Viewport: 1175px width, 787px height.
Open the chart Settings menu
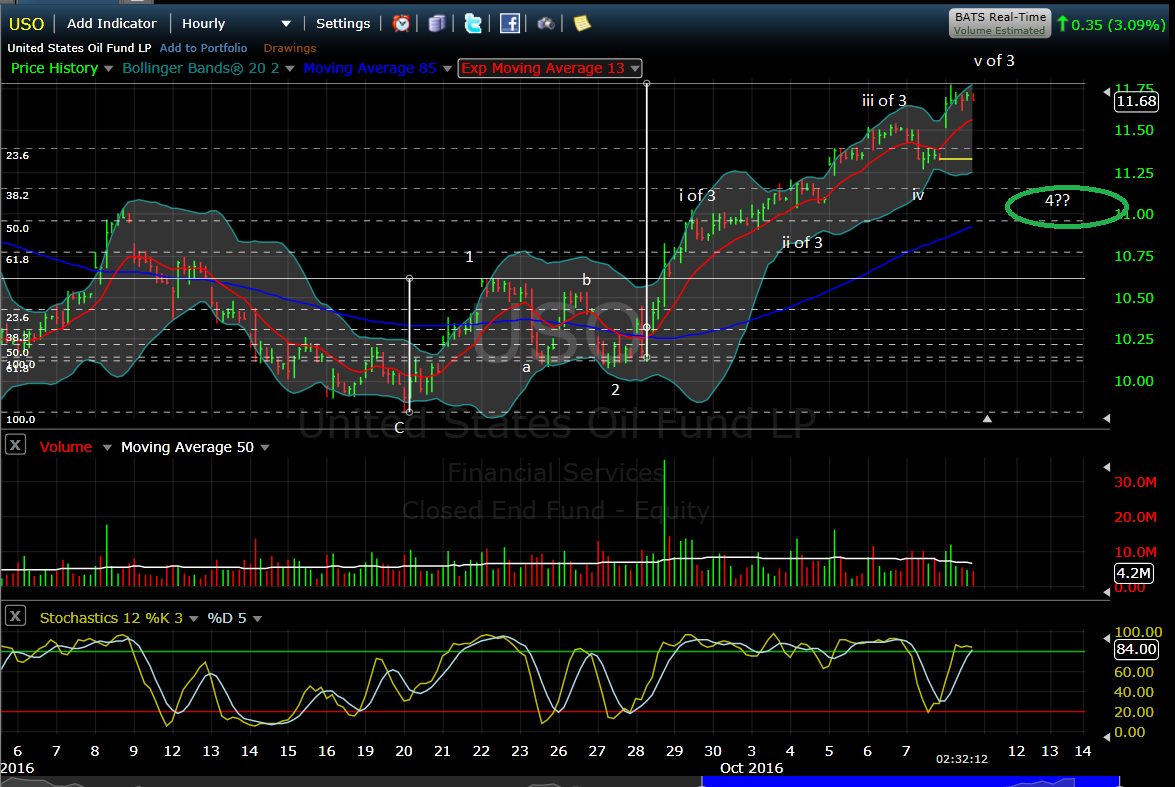(343, 23)
